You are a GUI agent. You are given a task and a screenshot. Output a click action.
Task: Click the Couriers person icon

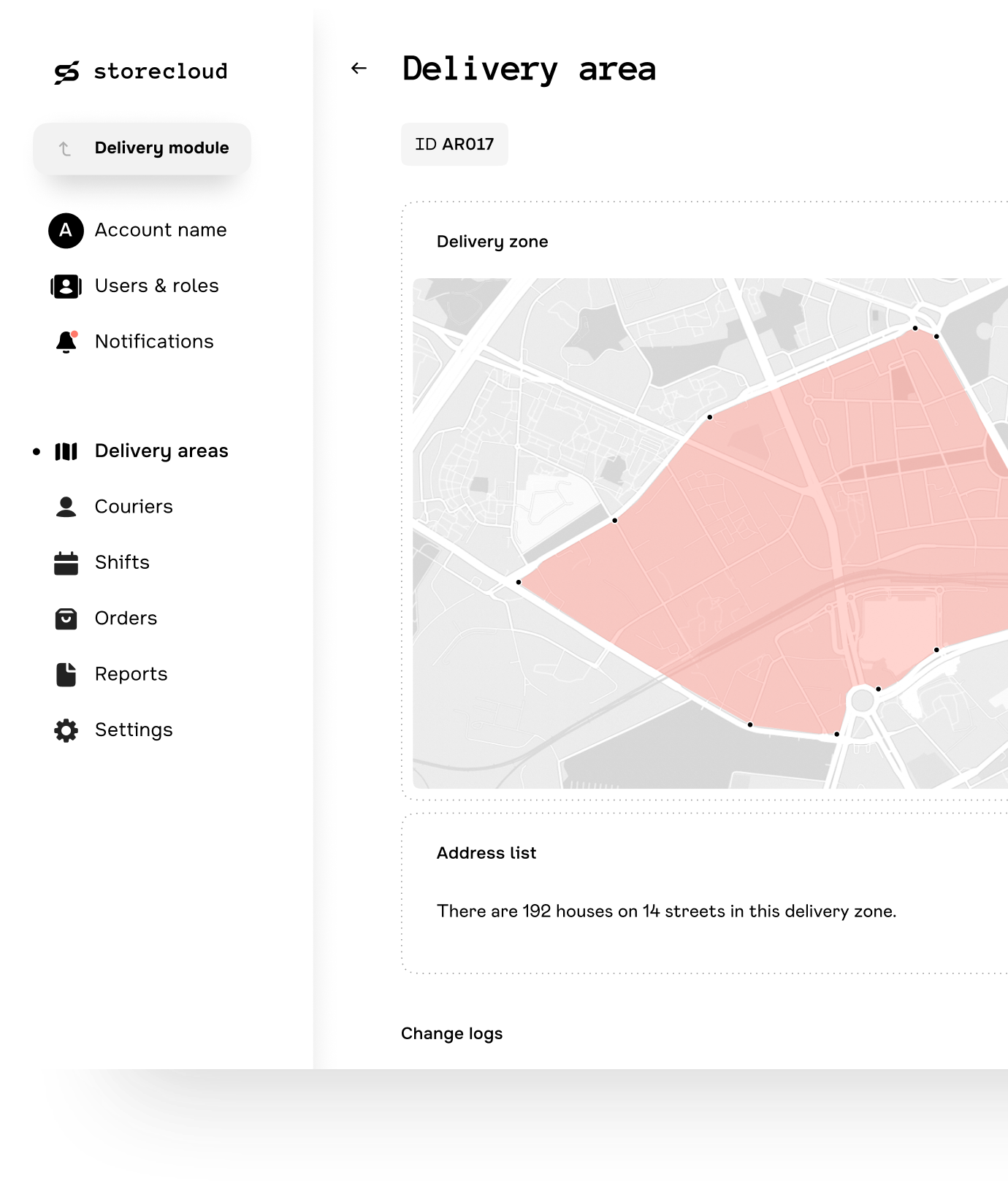66,507
